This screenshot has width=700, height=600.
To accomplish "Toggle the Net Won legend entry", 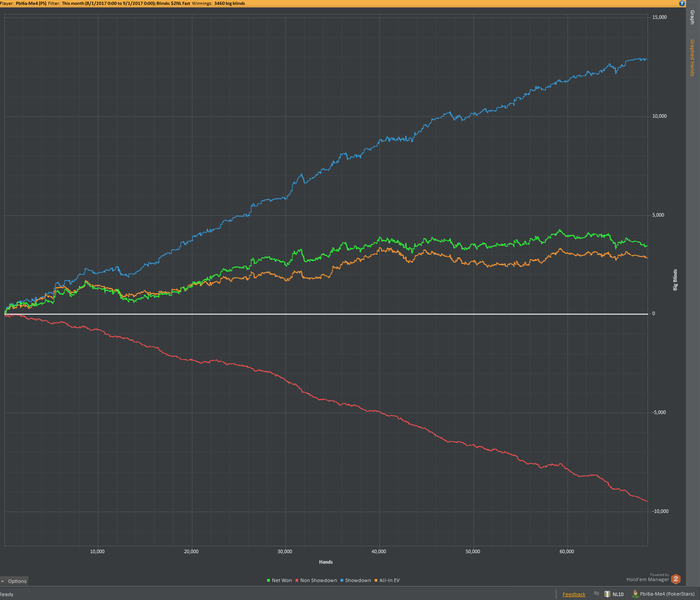I will (x=279, y=580).
